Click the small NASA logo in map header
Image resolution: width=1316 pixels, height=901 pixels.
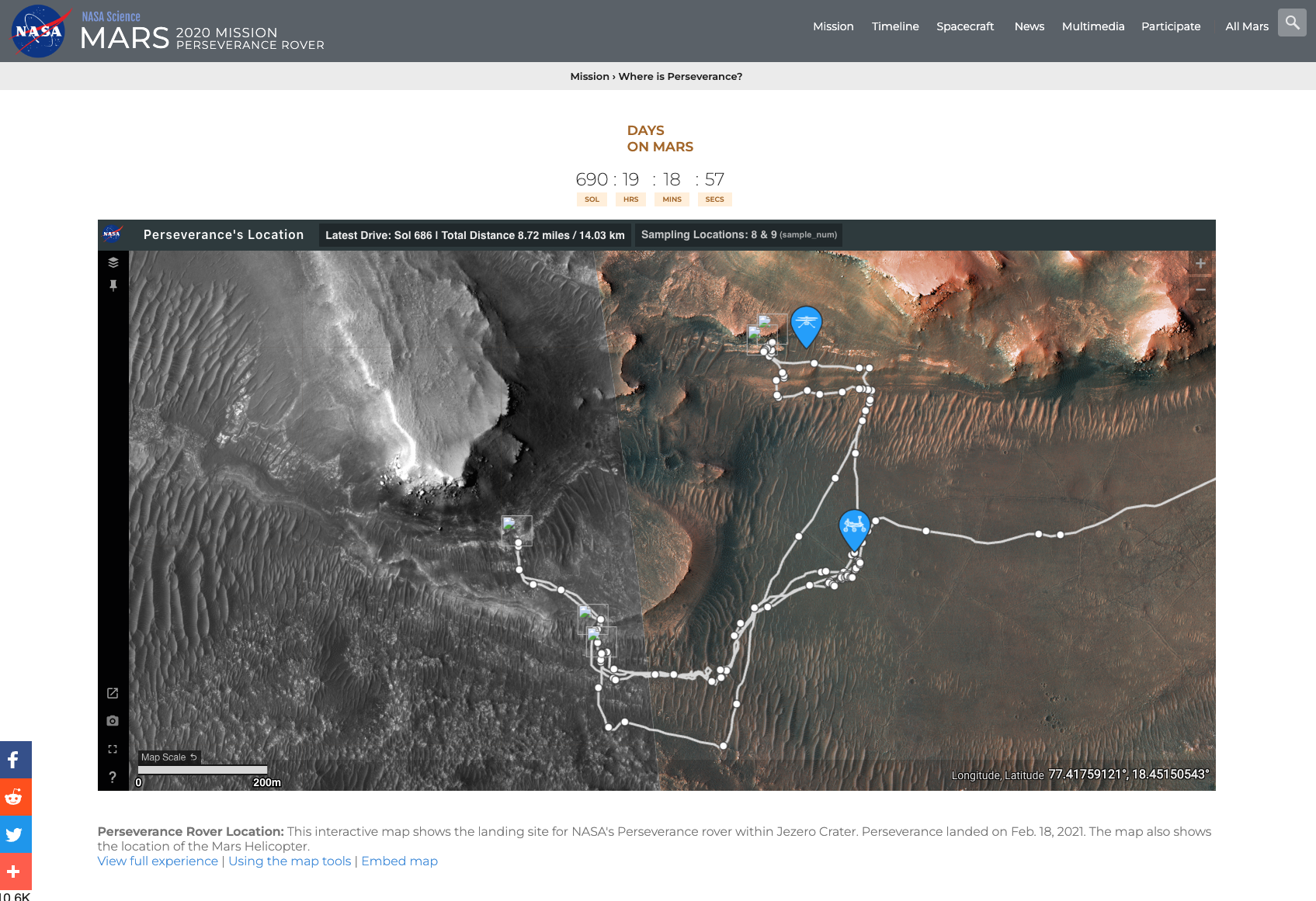click(113, 234)
